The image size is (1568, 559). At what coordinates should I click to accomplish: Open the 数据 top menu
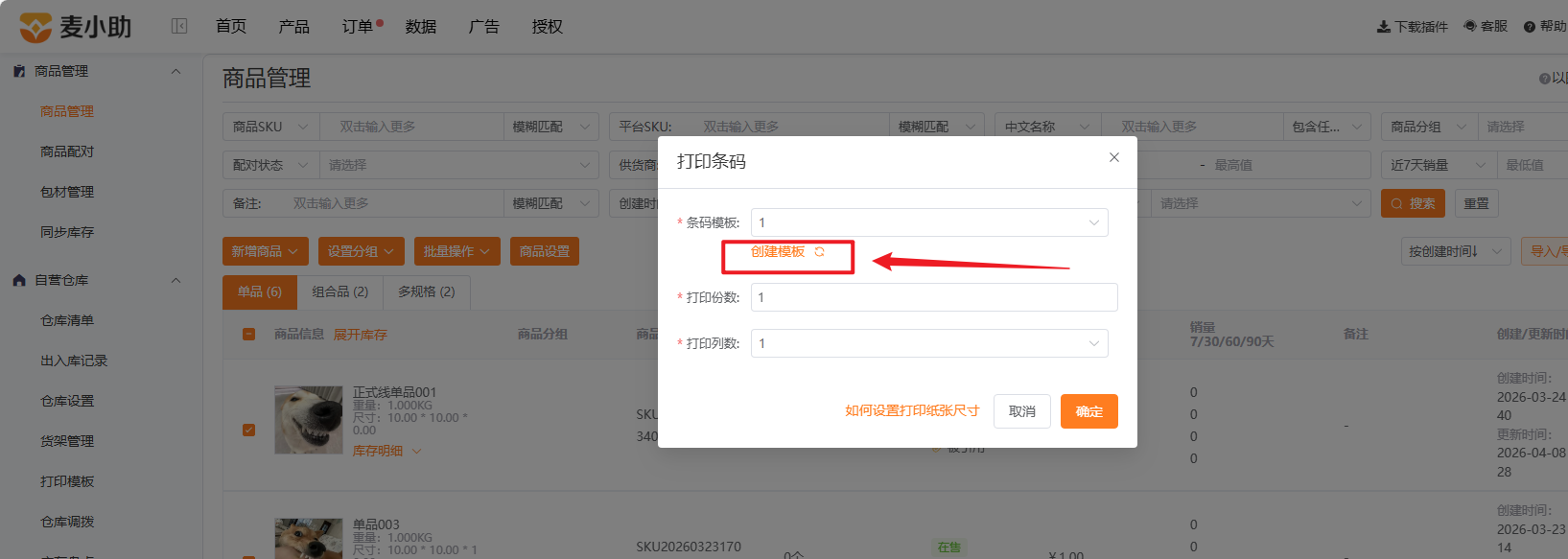[421, 27]
